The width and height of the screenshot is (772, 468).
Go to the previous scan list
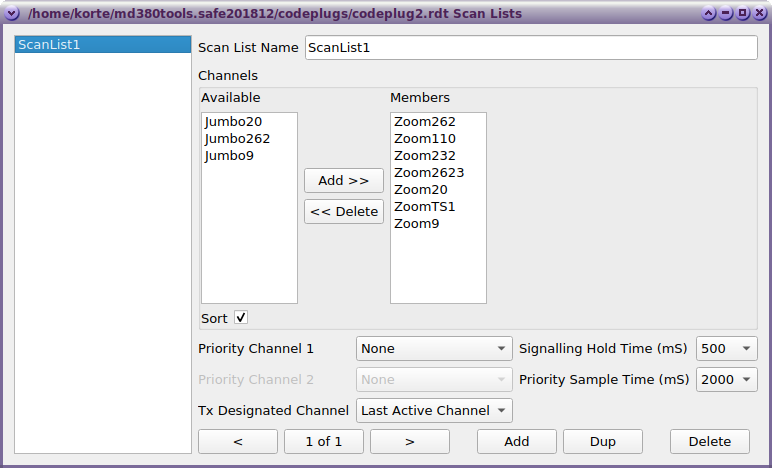(238, 442)
